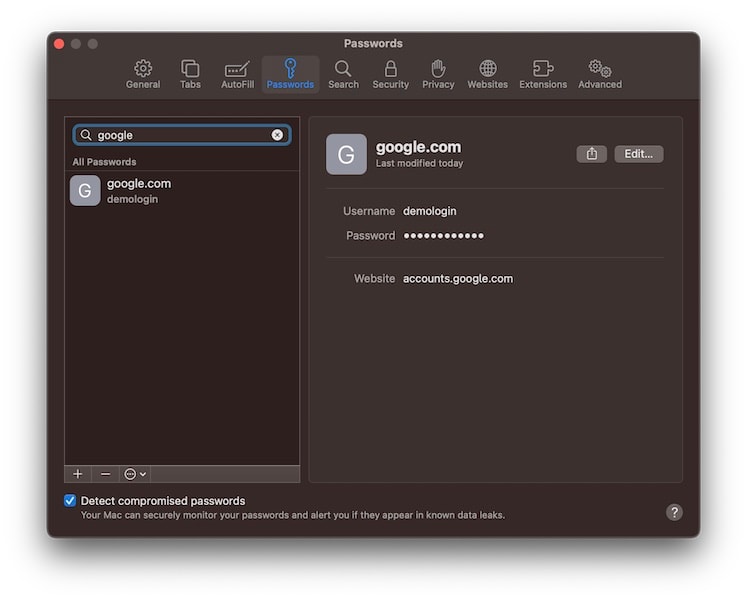The image size is (747, 600).
Task: Open the Extensions puzzle piece pane
Action: tap(543, 74)
